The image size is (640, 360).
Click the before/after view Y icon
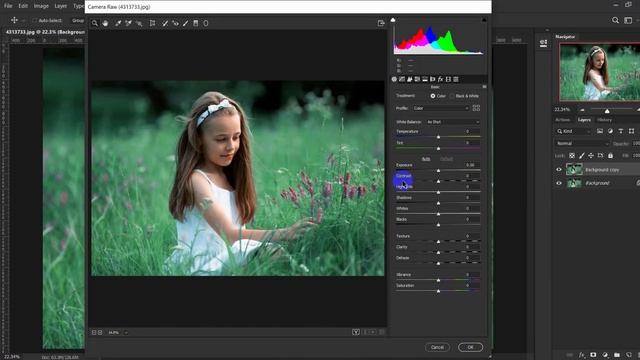click(356, 332)
